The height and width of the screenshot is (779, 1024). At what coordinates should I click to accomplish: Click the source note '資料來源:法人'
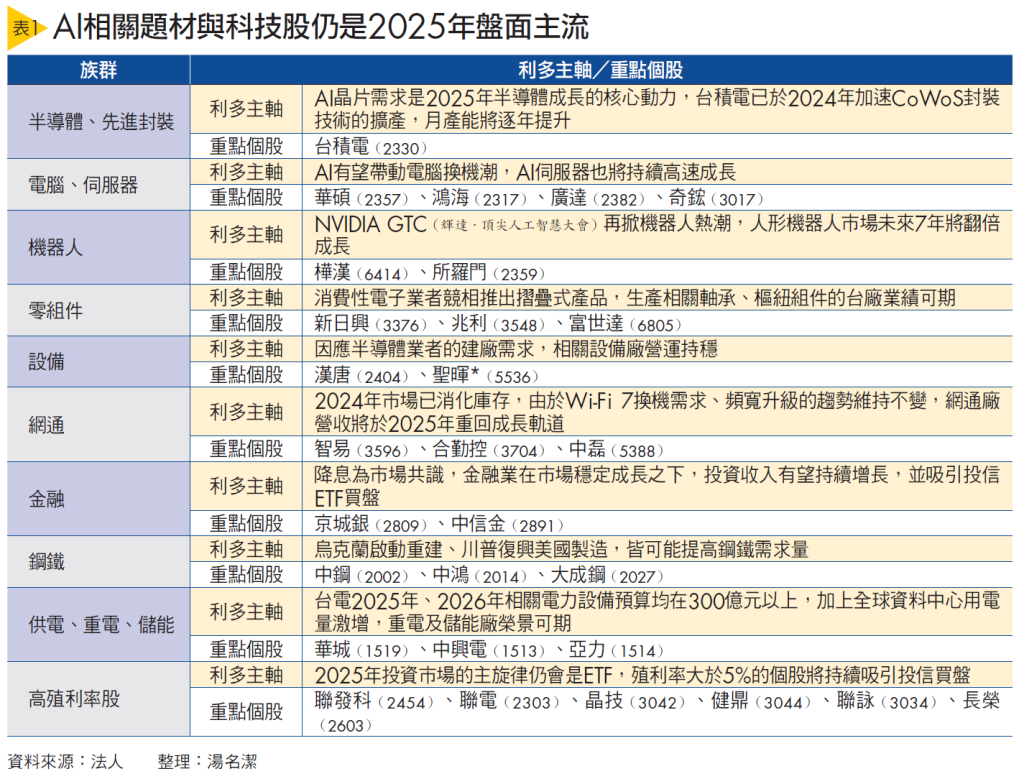pos(65,761)
